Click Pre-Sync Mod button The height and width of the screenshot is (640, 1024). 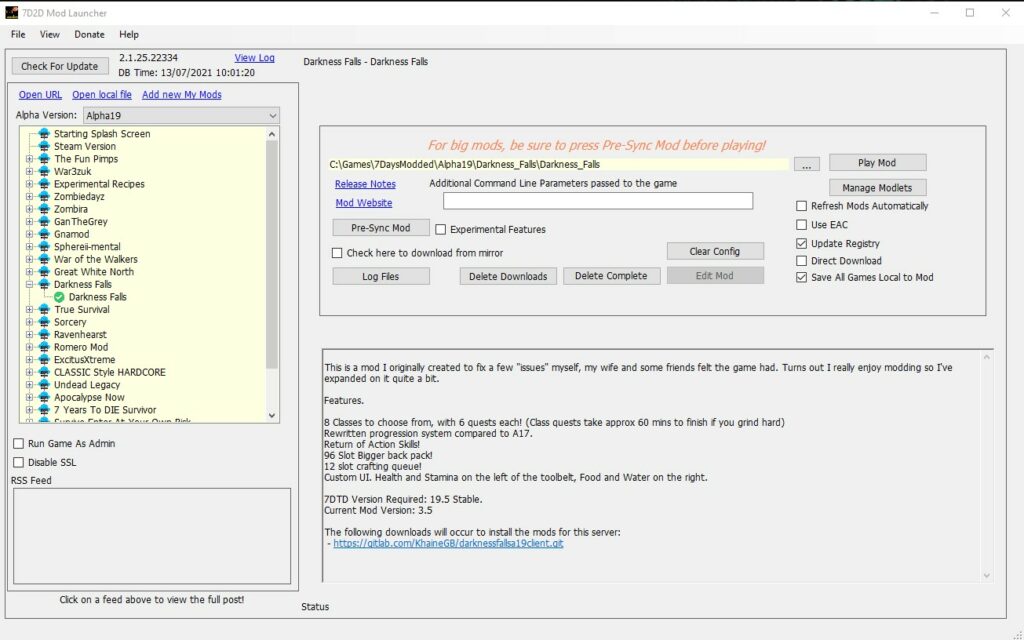tap(381, 228)
